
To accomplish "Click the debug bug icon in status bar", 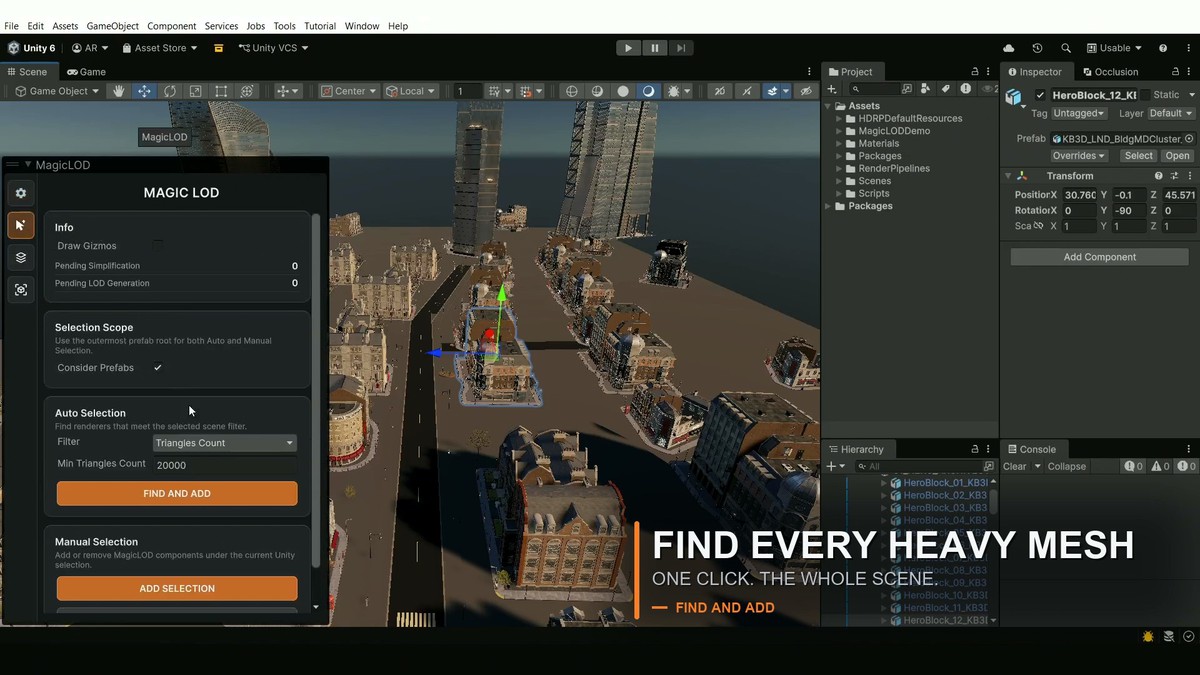I will coord(1148,636).
